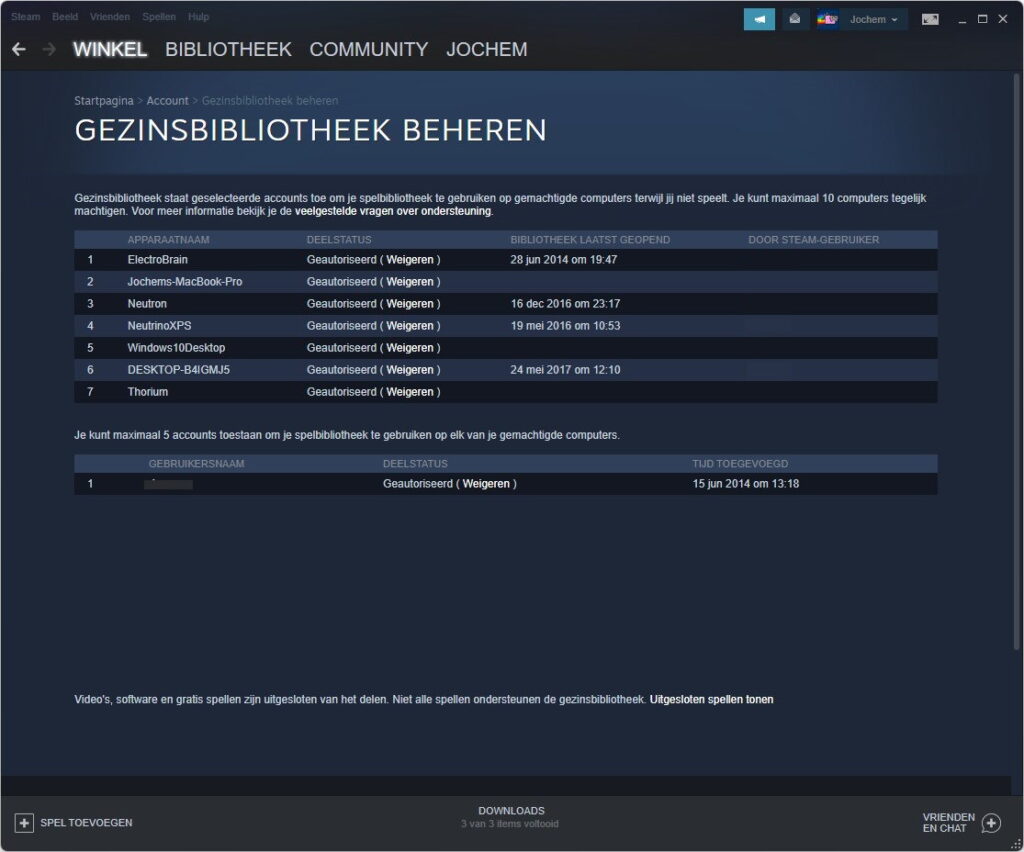This screenshot has height=852, width=1024.
Task: Click DOOR STEAM-GEBRUIKER column header
Action: point(814,240)
